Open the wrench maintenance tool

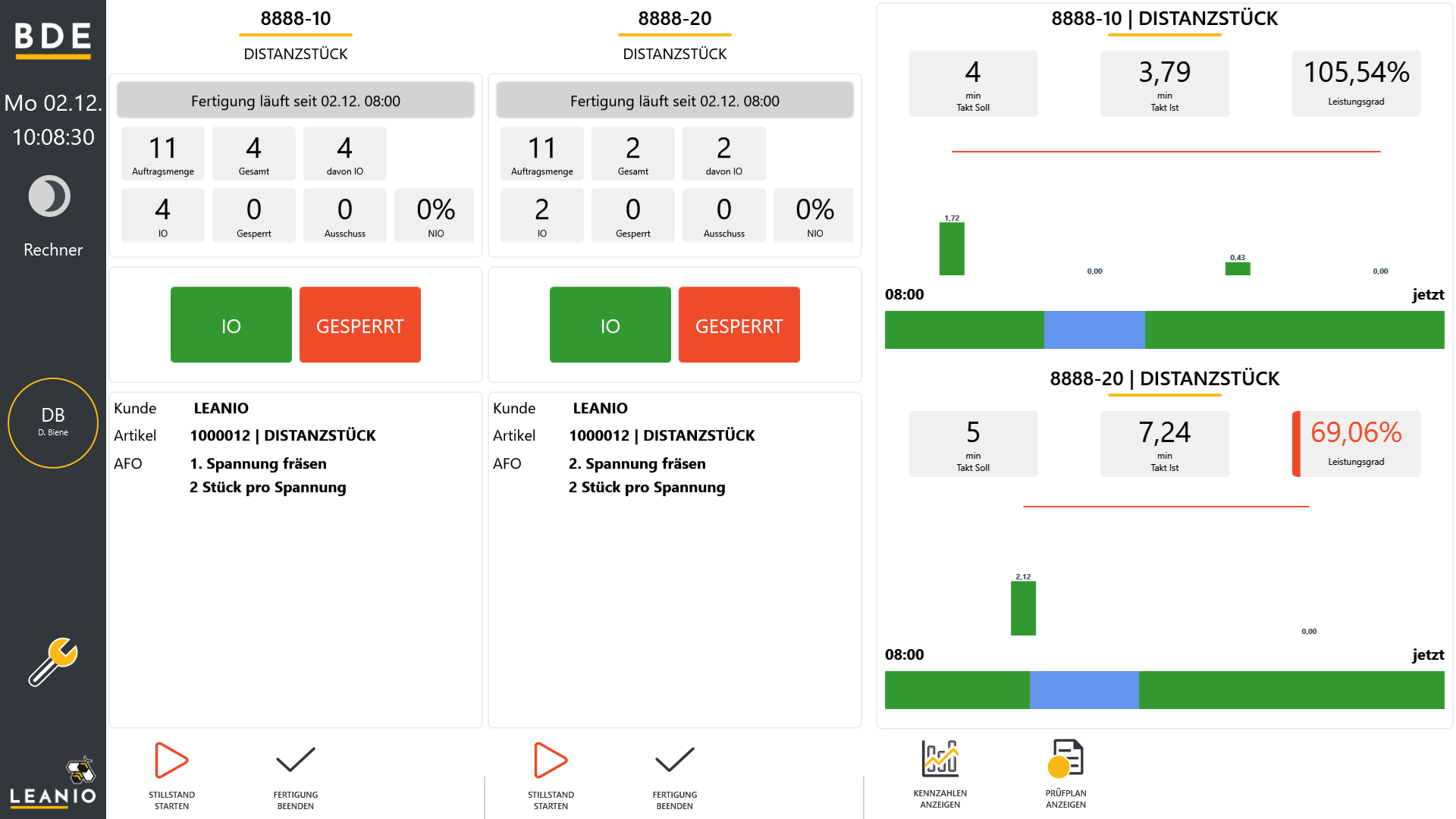[x=53, y=661]
